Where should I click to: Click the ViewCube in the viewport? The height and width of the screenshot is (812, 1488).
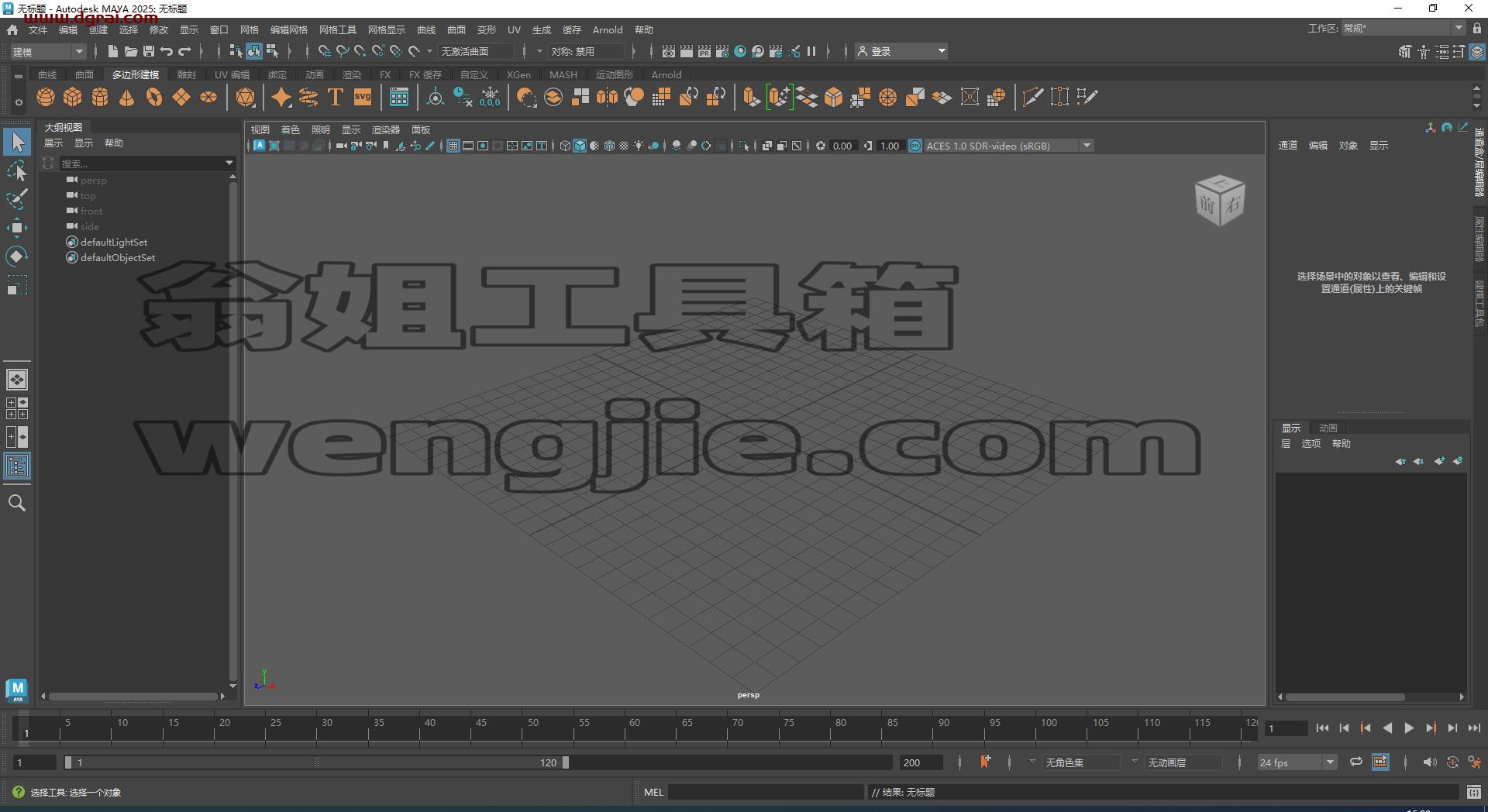tap(1220, 200)
